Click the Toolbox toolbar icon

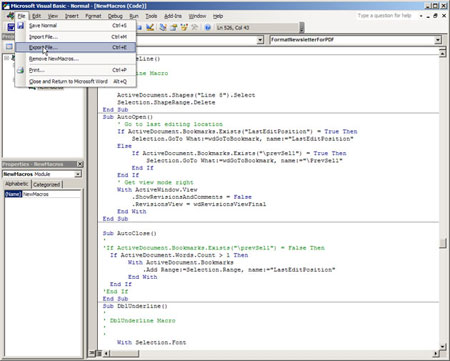pos(195,27)
